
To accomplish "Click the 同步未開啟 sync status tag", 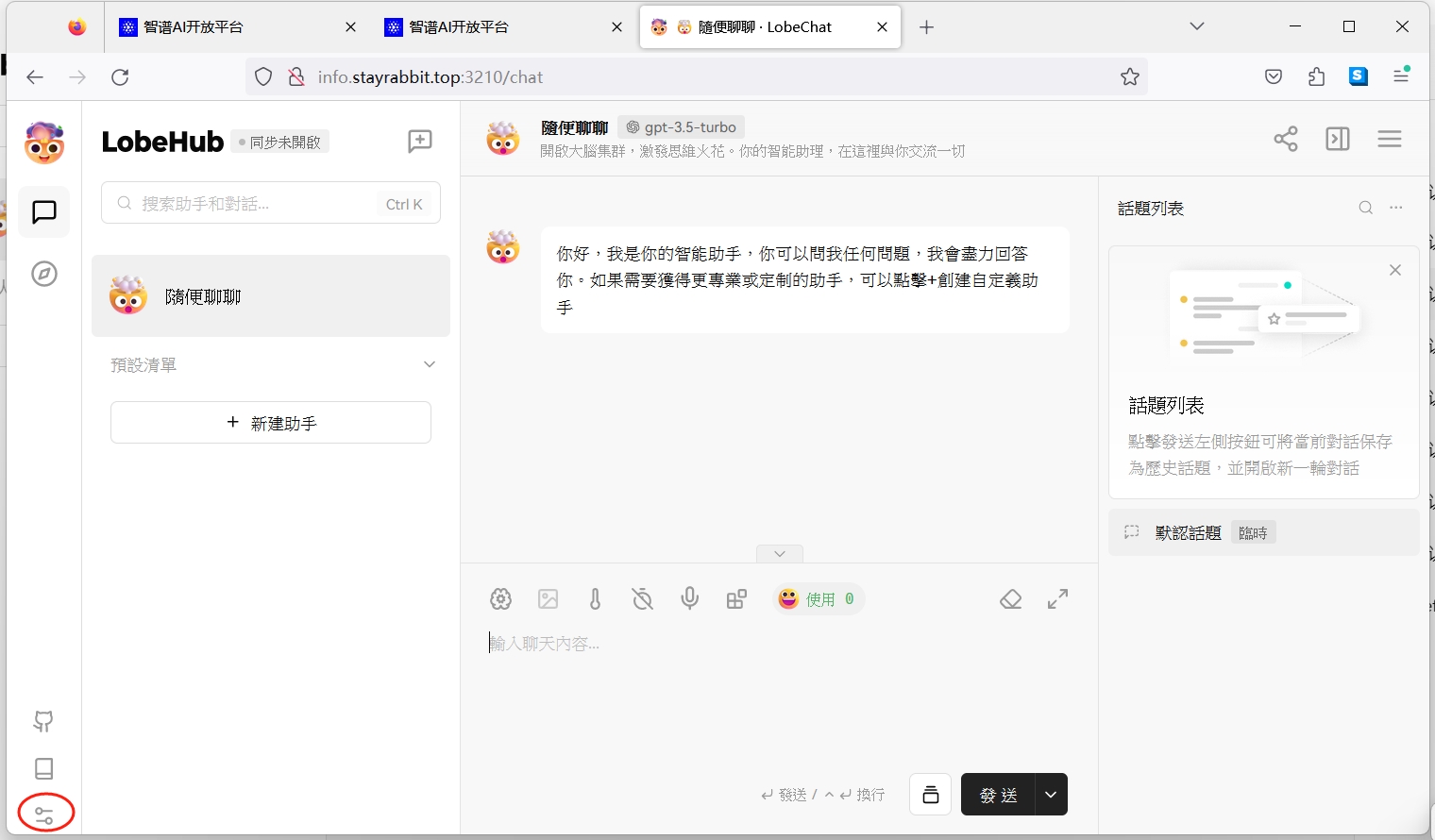I will click(280, 143).
